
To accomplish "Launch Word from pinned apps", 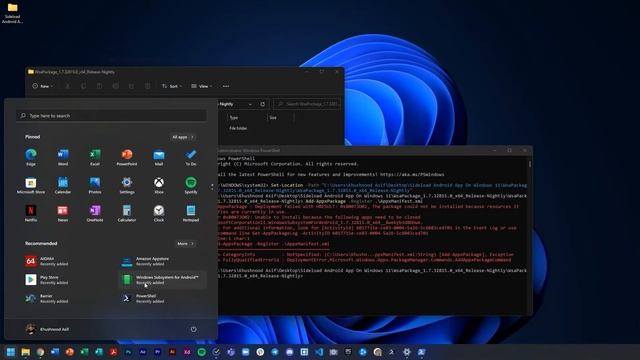I will pos(63,157).
